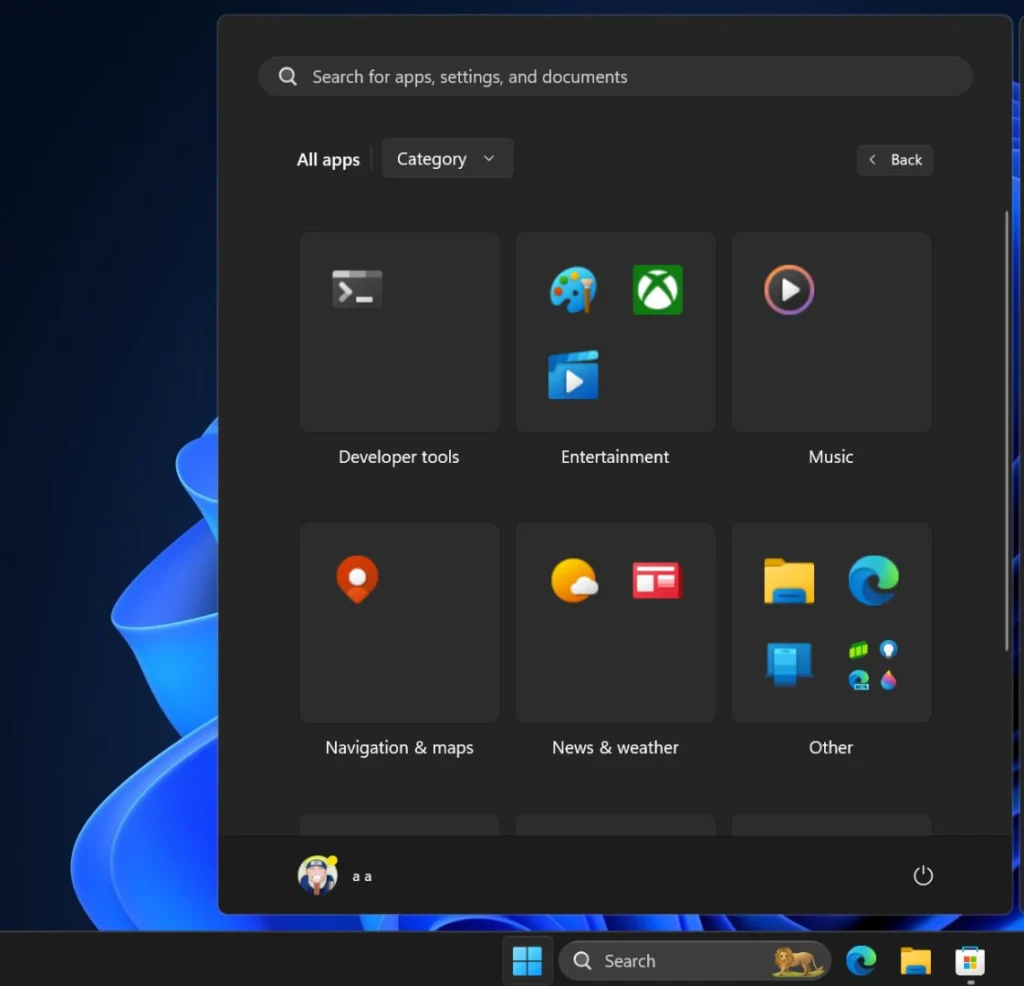Image resolution: width=1024 pixels, height=986 pixels.
Task: Open Movies & TV clapperboard icon
Action: (x=573, y=375)
